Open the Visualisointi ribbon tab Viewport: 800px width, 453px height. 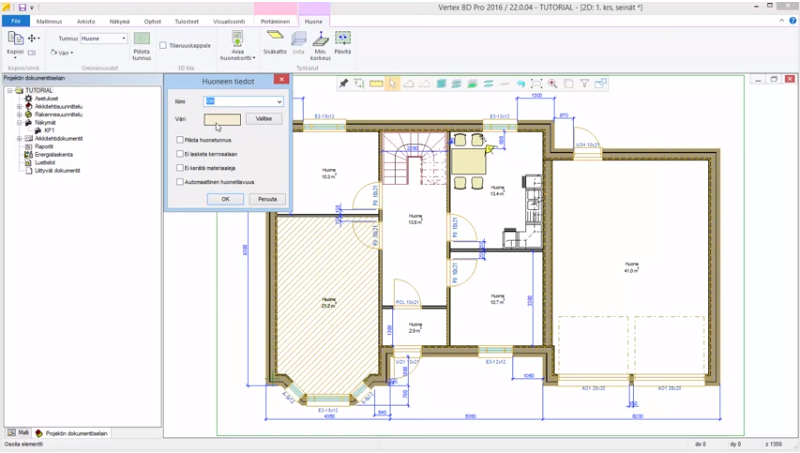(x=228, y=20)
